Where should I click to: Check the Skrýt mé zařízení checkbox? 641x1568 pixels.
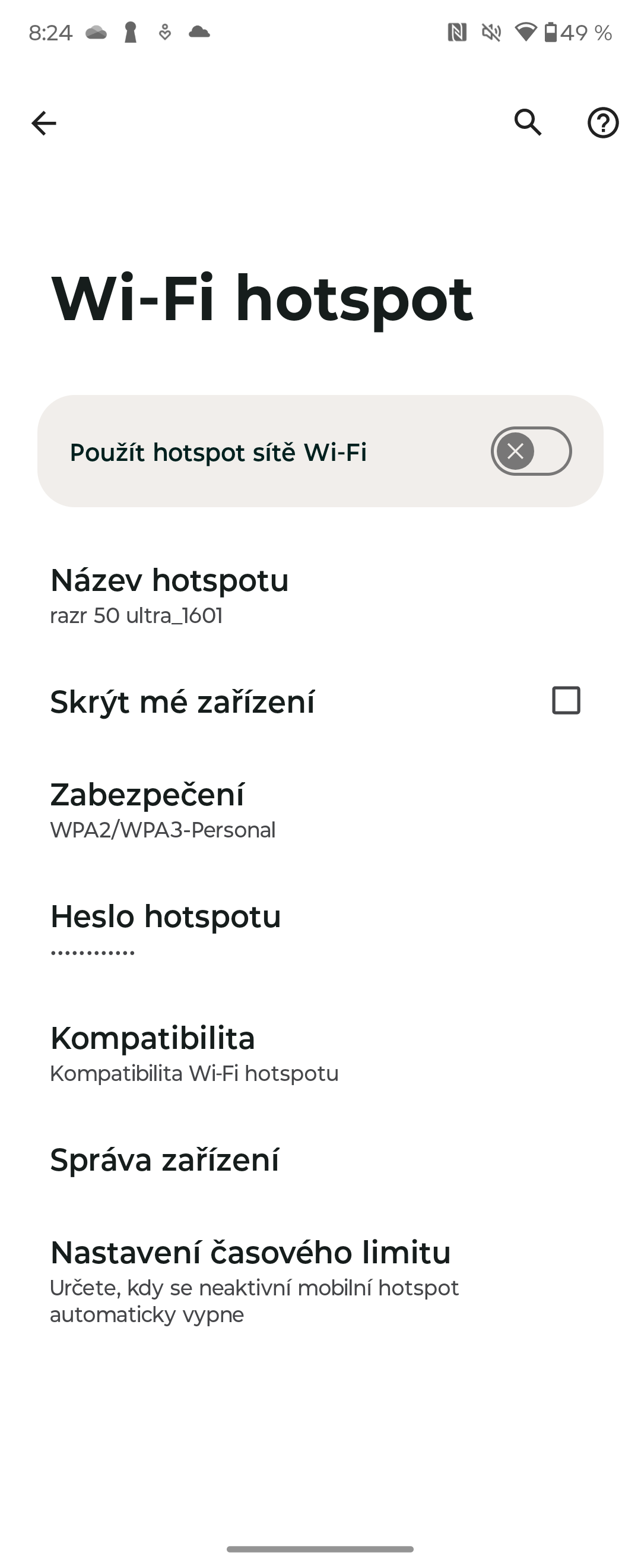click(566, 700)
